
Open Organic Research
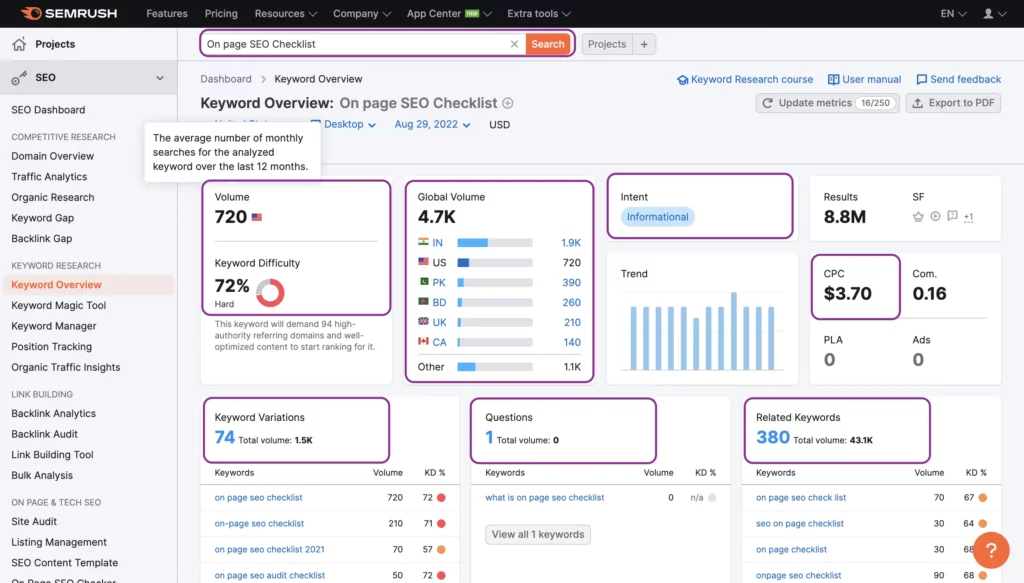coord(52,197)
